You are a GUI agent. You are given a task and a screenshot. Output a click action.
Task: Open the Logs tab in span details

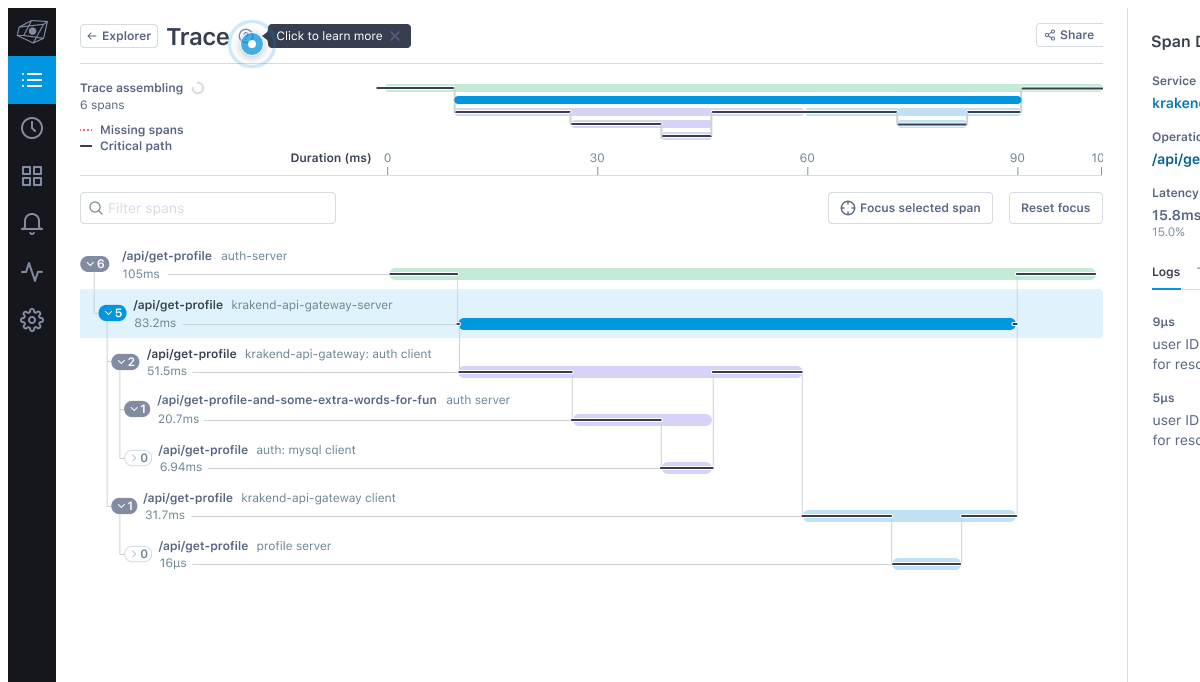(1166, 272)
